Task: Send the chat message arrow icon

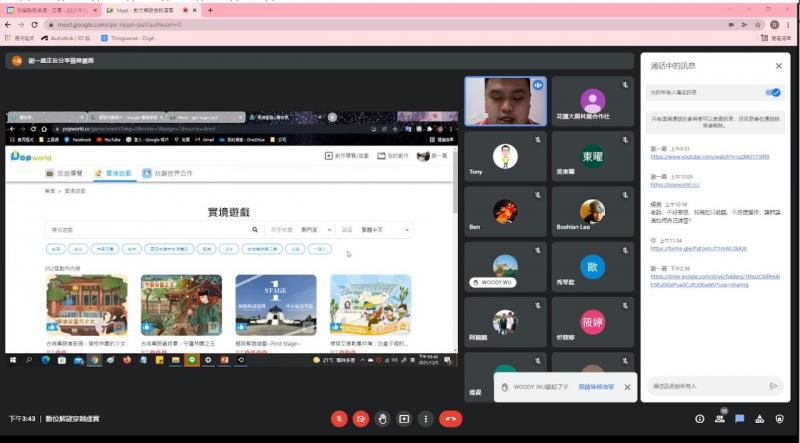Action: [773, 386]
